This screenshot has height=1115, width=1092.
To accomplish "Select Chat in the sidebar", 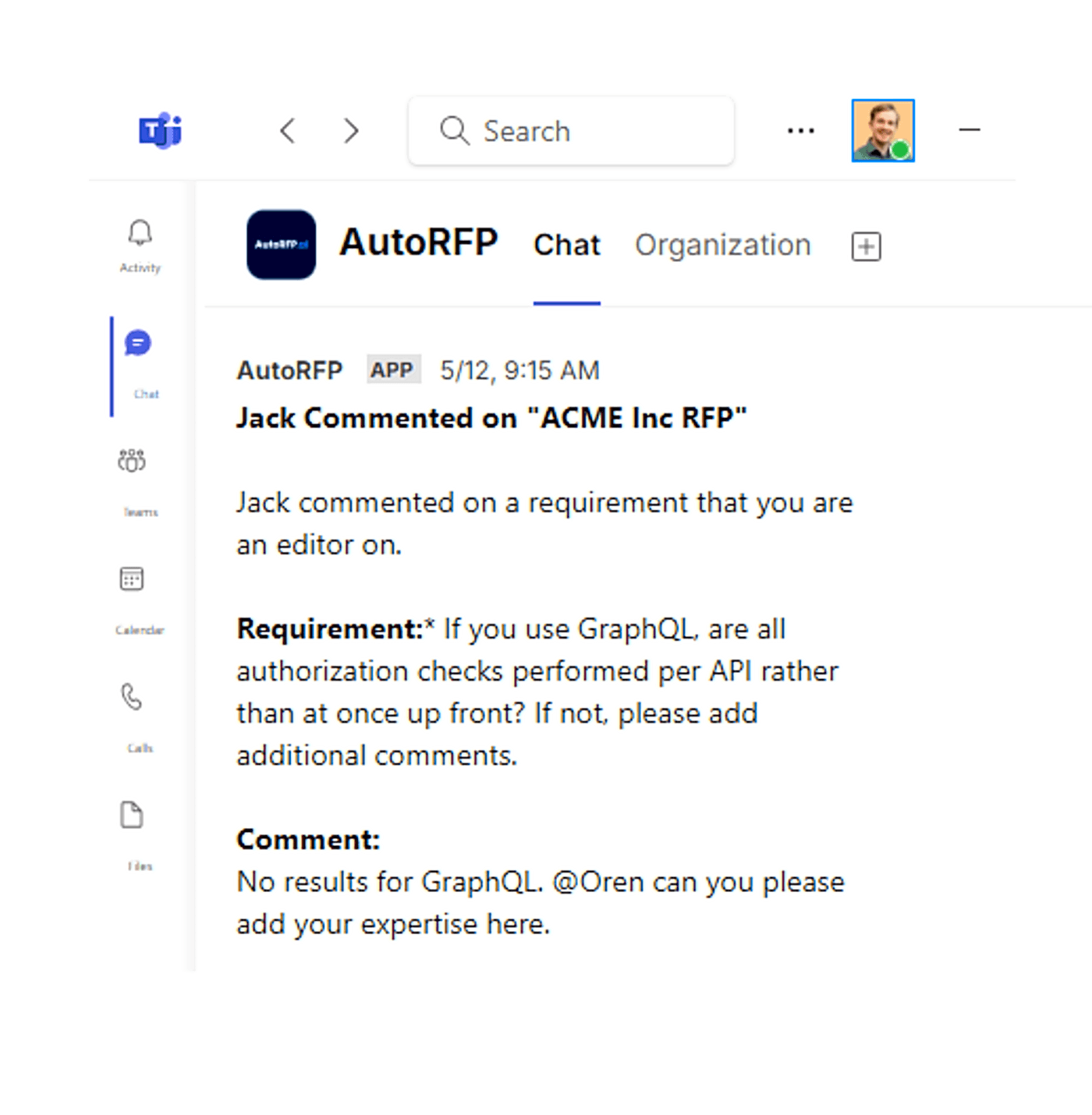I will (139, 365).
